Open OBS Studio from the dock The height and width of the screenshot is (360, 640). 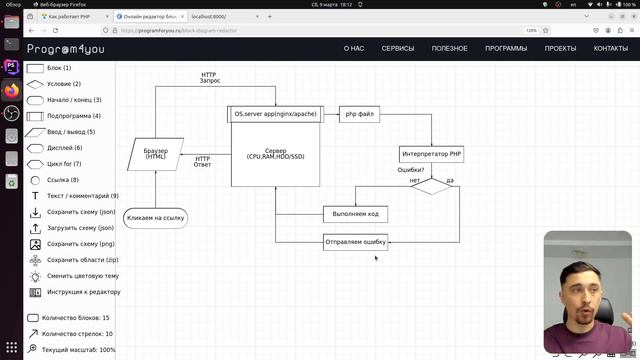coord(11,113)
